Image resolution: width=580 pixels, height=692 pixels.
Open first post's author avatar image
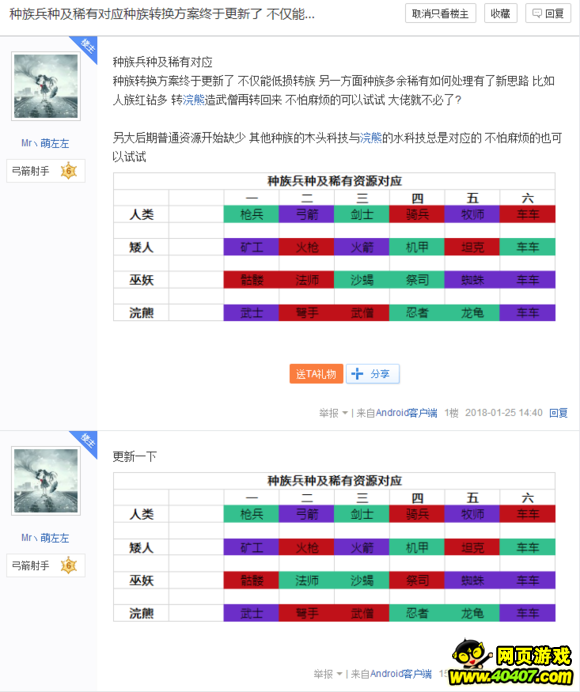[x=46, y=86]
